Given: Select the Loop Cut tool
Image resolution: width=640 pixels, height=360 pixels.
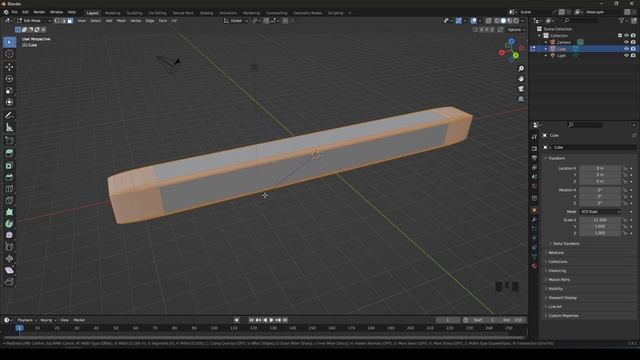Looking at the screenshot, I should pyautogui.click(x=9, y=189).
